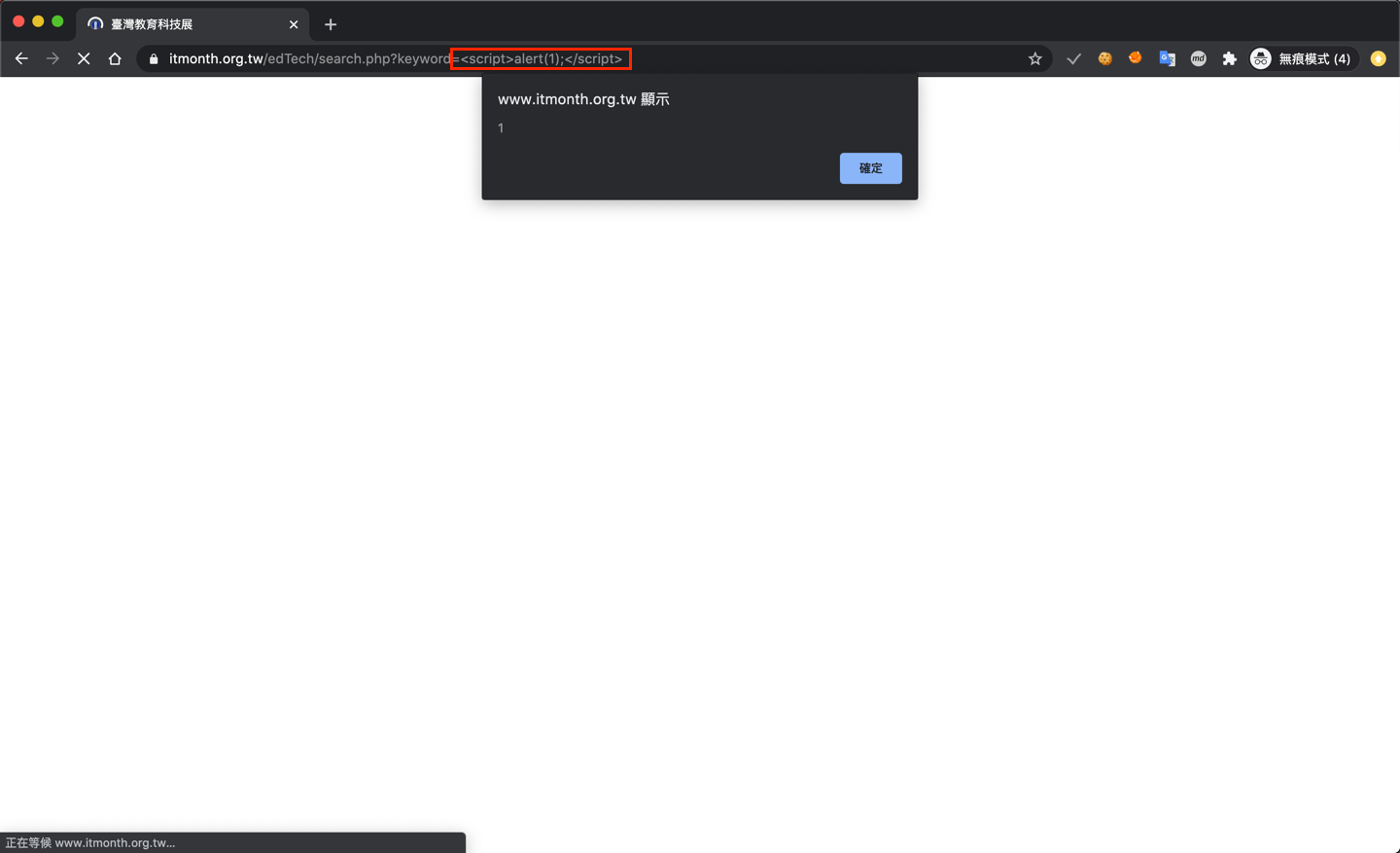1400x853 pixels.
Task: Select the 臺灣教育科技展 tab
Action: click(x=192, y=24)
